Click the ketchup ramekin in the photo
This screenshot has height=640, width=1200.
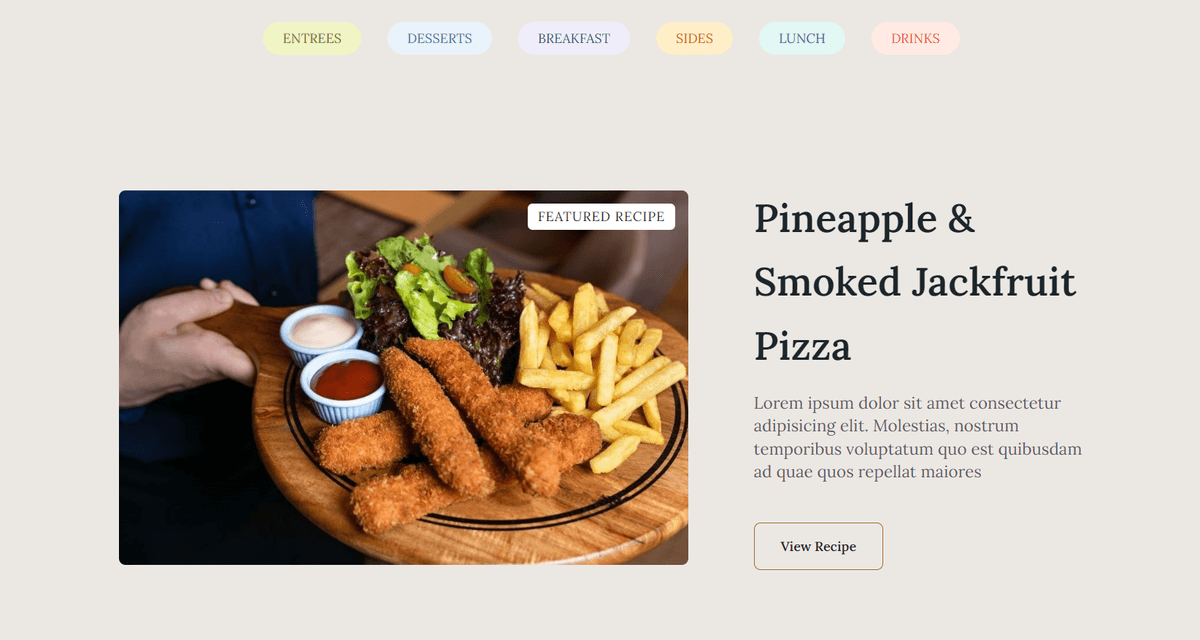[343, 385]
